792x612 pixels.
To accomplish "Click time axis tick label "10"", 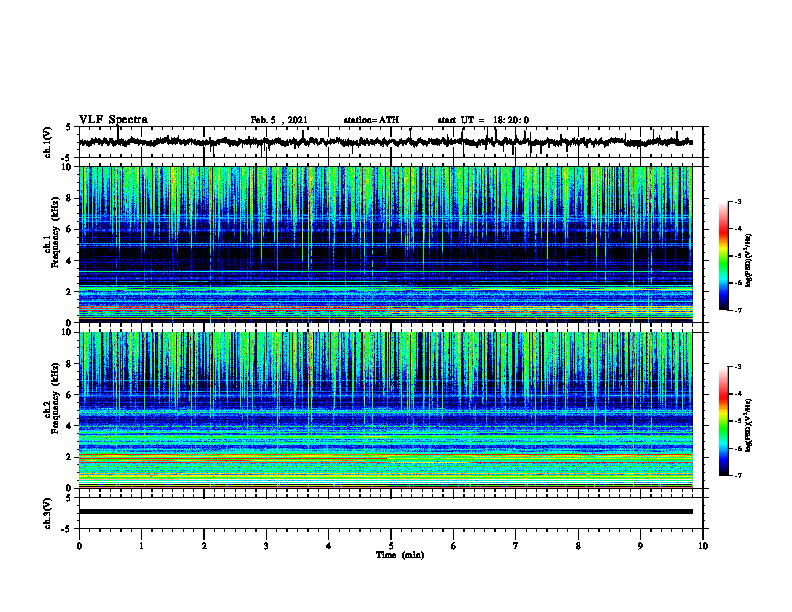I will pyautogui.click(x=703, y=546).
